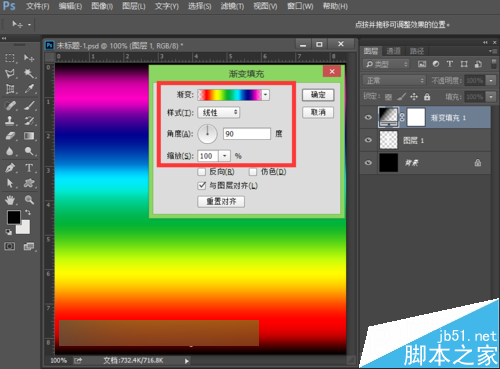Viewport: 500px width, 369px height.
Task: Click the black foreground color swatch
Action: pyautogui.click(x=14, y=217)
